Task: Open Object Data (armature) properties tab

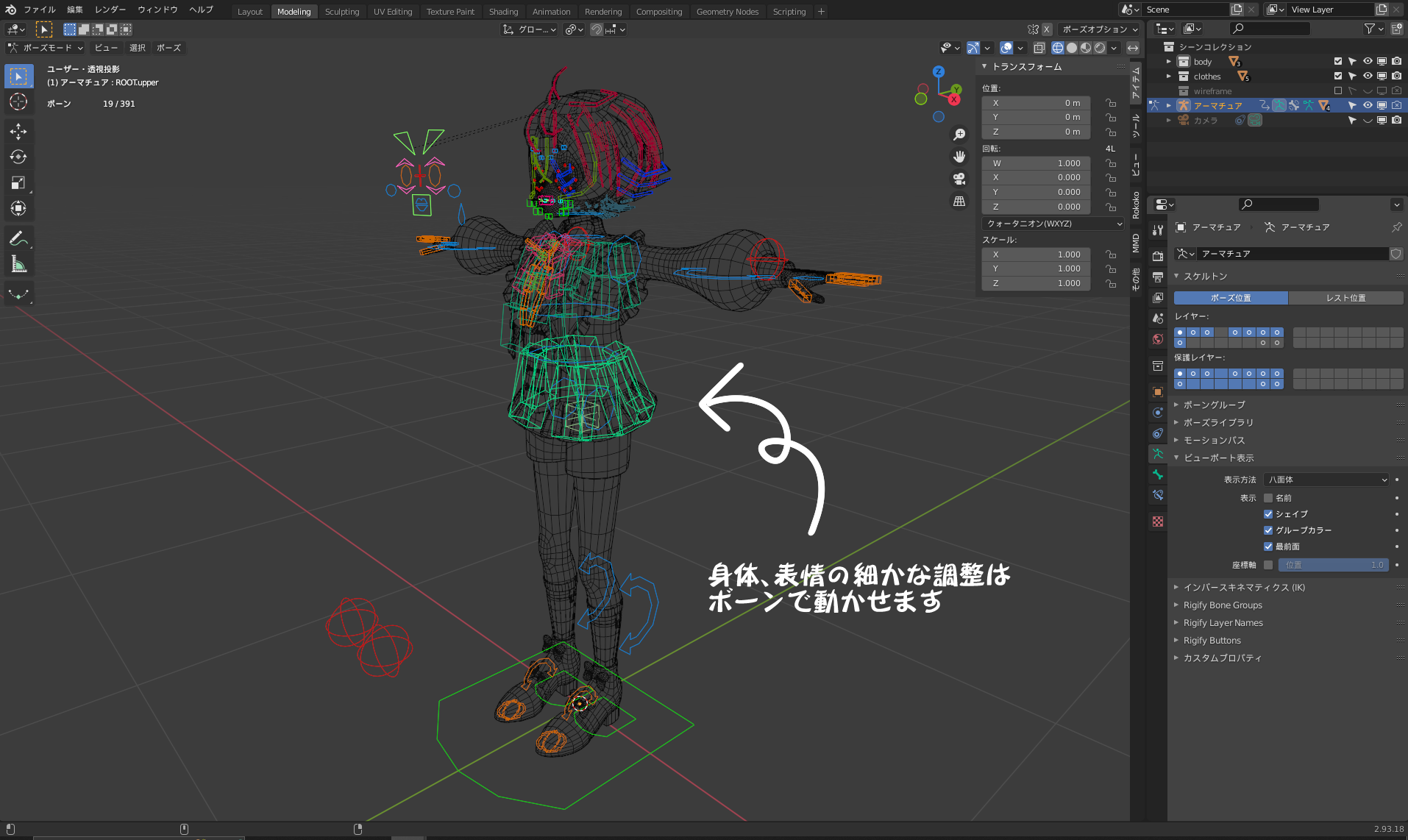Action: 1158,454
